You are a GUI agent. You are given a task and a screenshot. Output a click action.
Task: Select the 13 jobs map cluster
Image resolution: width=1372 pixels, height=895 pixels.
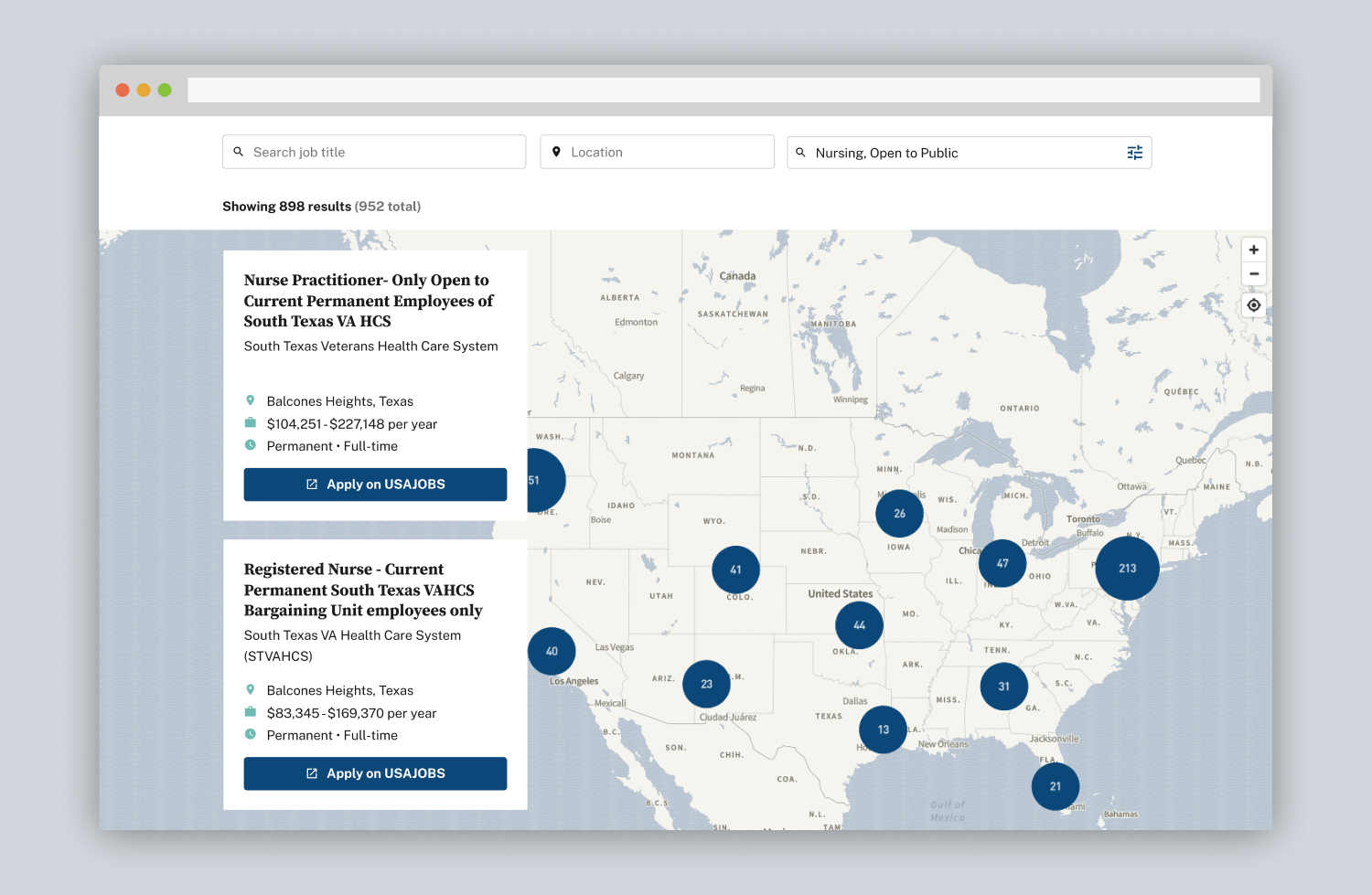coord(883,730)
